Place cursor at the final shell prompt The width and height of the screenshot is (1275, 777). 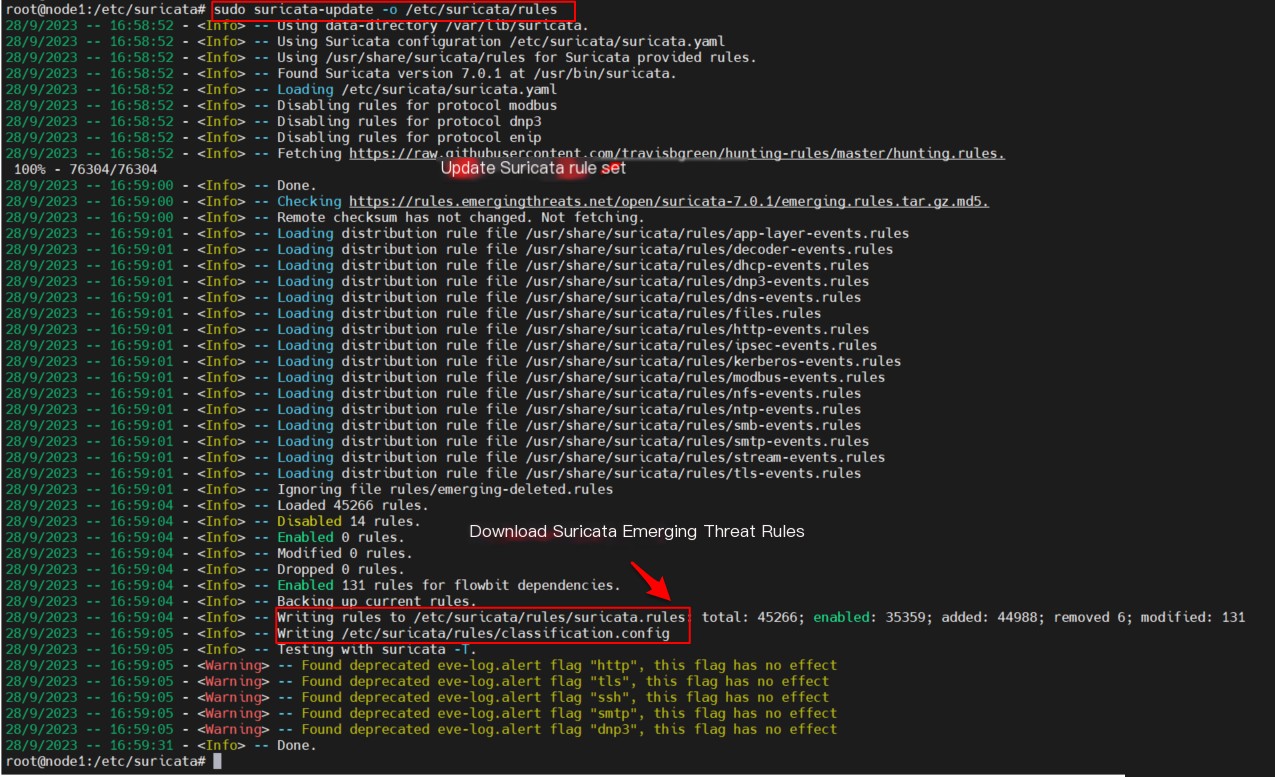tap(217, 761)
